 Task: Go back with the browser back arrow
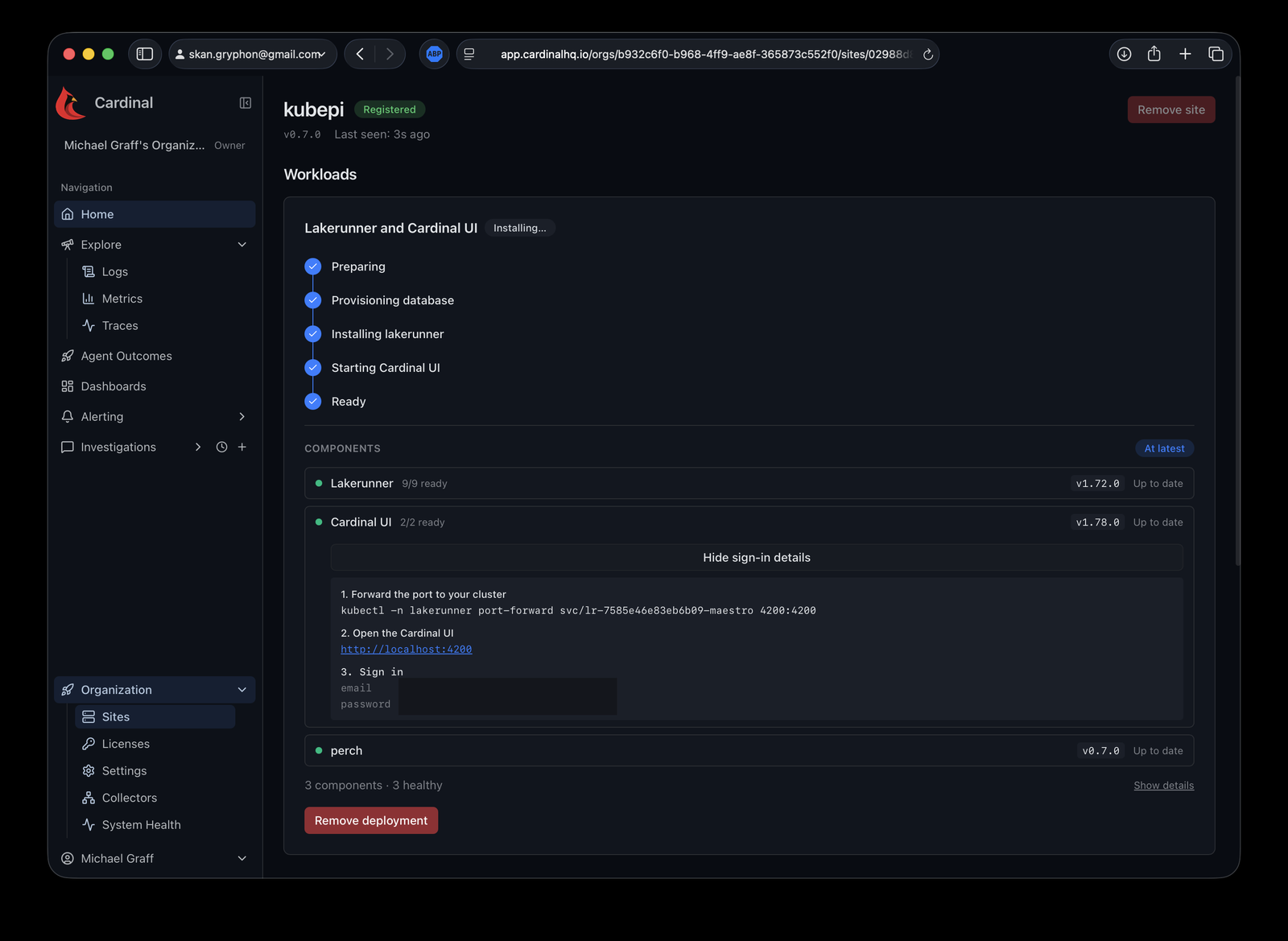tap(360, 54)
